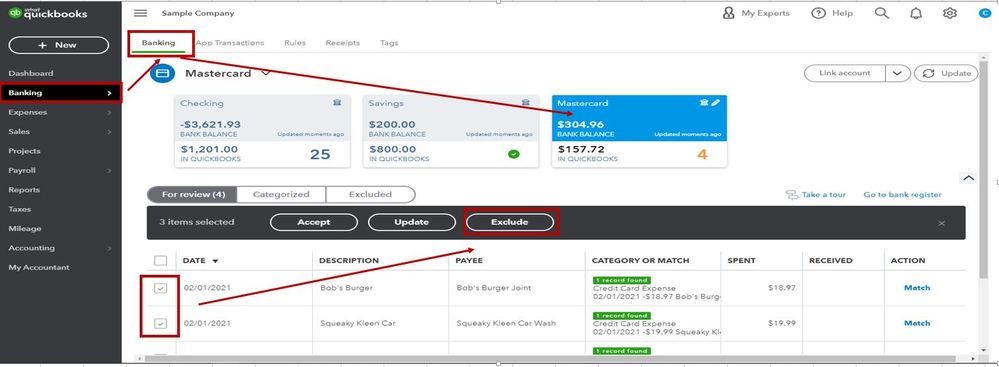This screenshot has height=367, width=999.
Task: Open the Tags tab
Action: (389, 43)
